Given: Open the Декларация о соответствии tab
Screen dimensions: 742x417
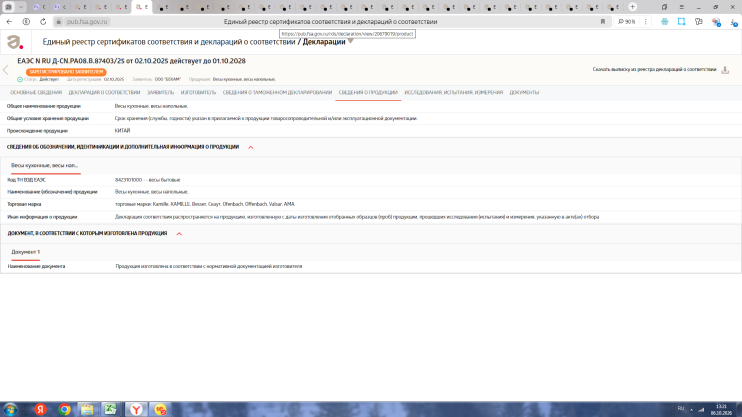Looking at the screenshot, I should pos(104,93).
